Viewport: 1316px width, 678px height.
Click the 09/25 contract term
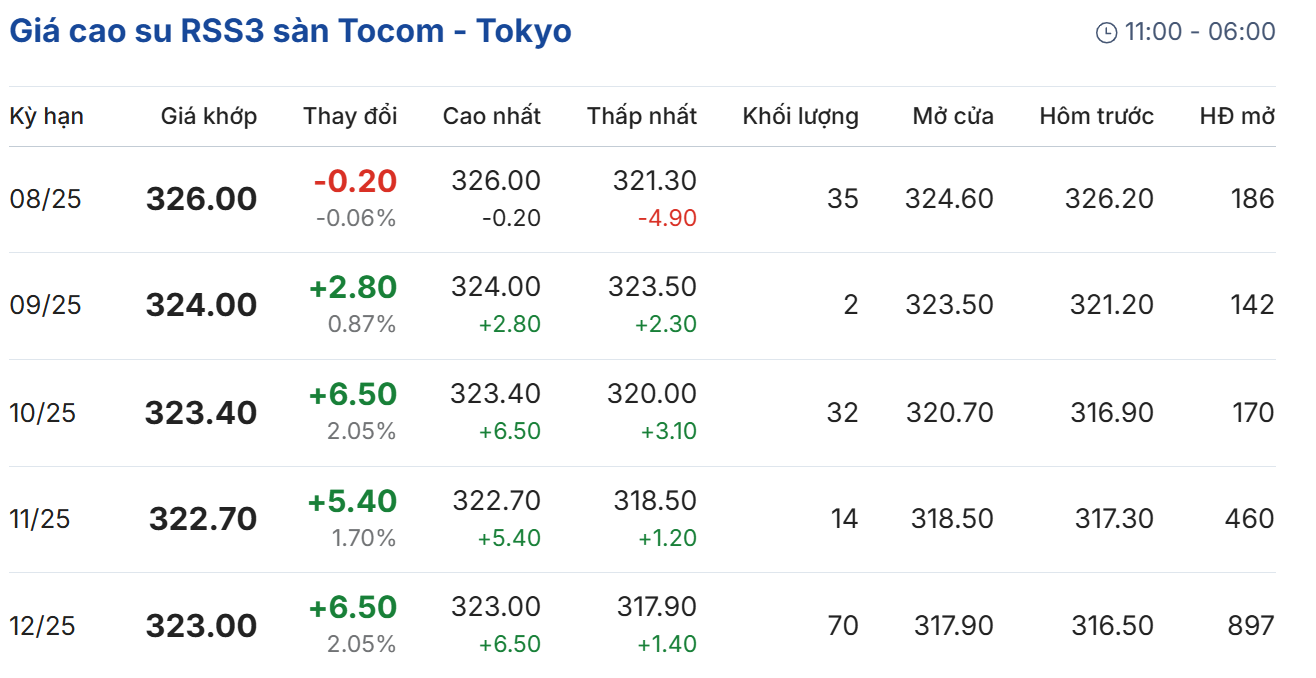[46, 305]
